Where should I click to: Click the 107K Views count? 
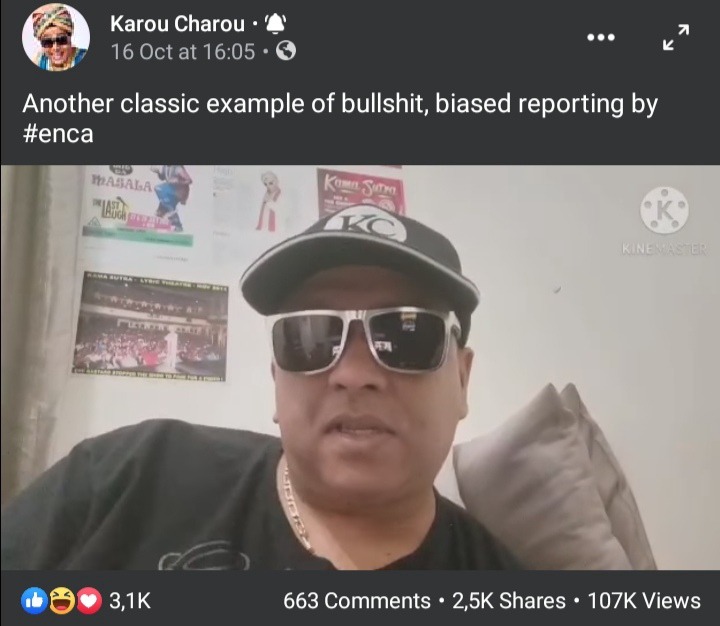644,601
